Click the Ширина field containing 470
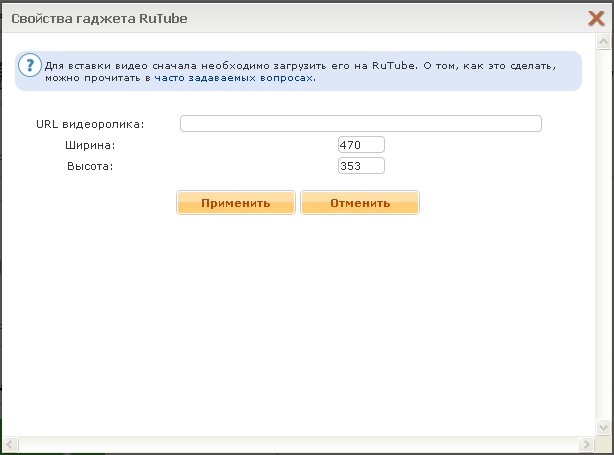Screen dimensions: 614x455 (361, 145)
